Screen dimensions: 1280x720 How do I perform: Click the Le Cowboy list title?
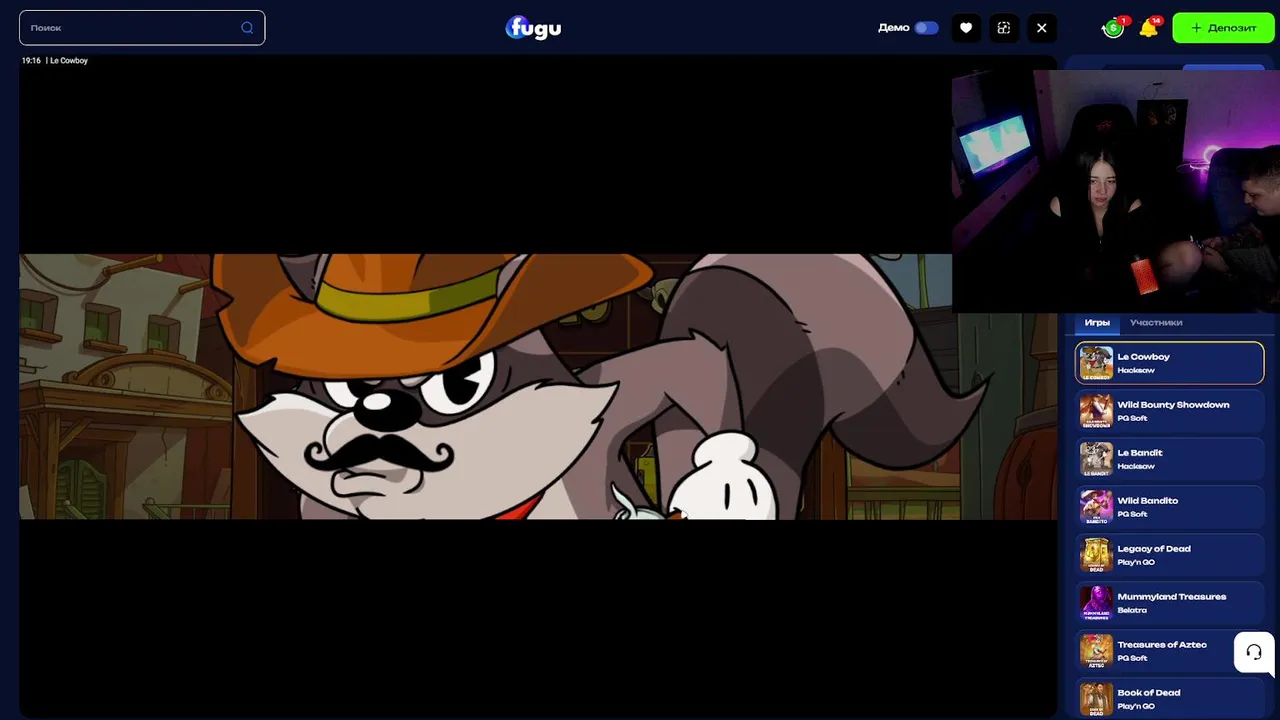(1143, 357)
